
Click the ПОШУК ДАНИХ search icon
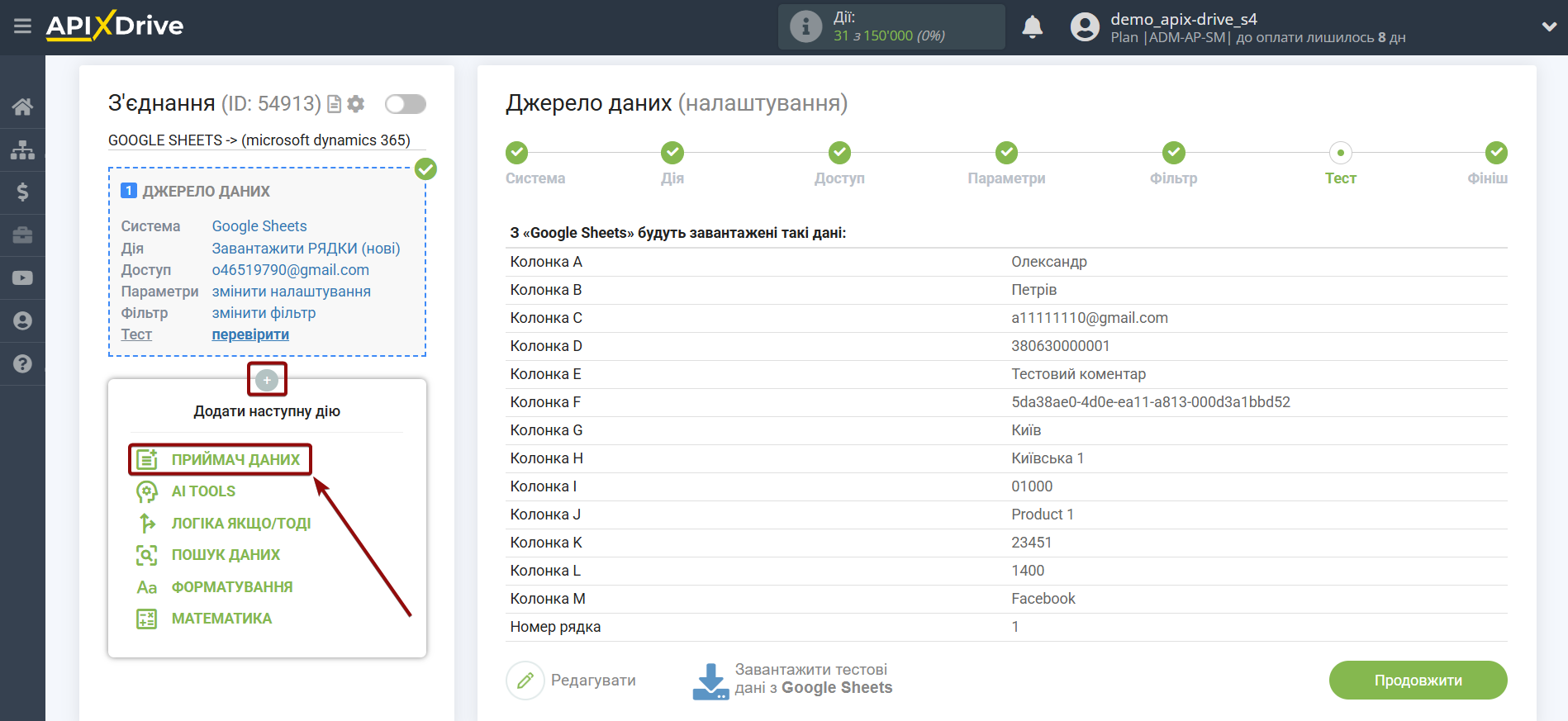click(147, 555)
